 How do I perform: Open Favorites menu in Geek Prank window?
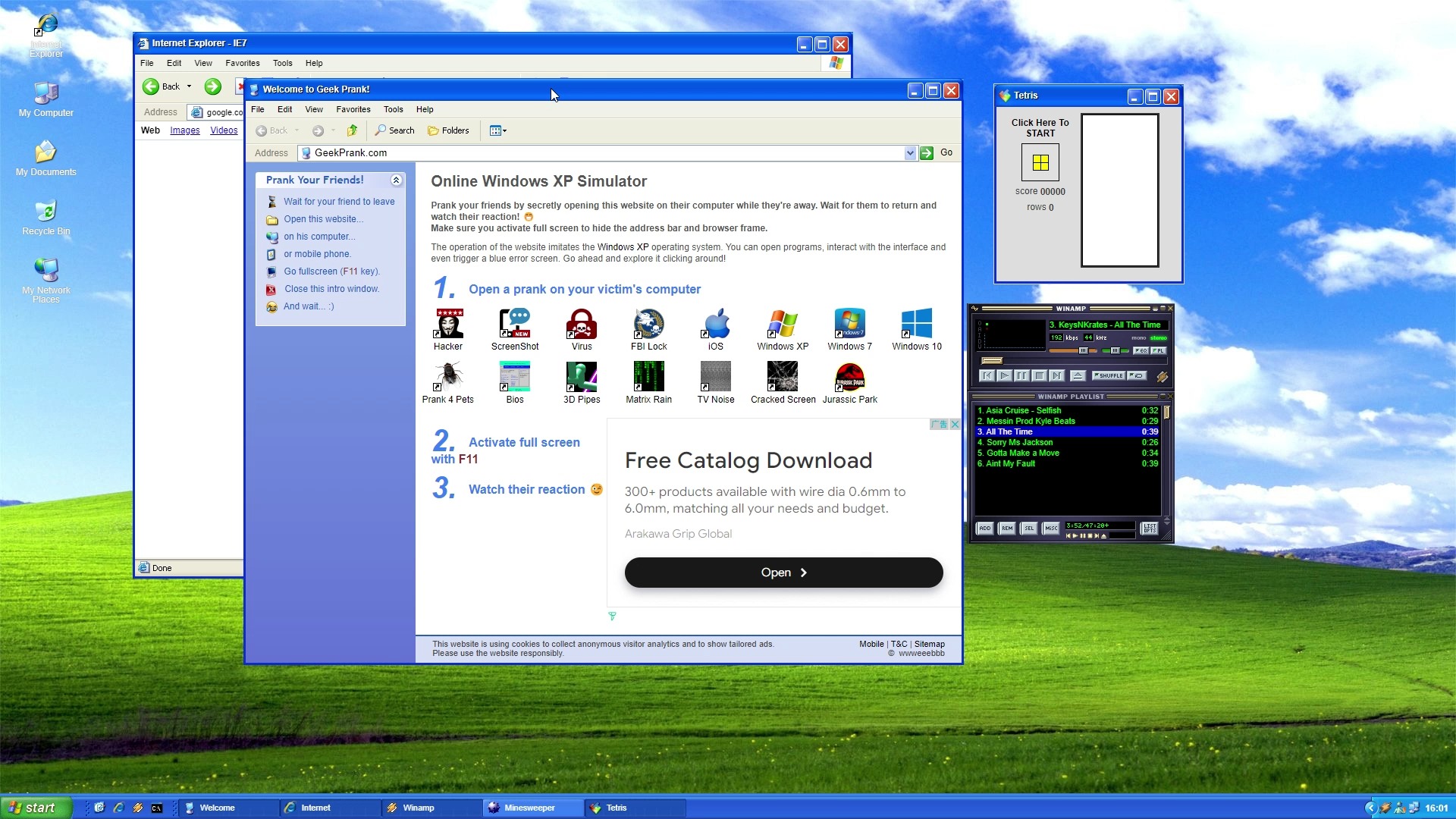pyautogui.click(x=353, y=109)
